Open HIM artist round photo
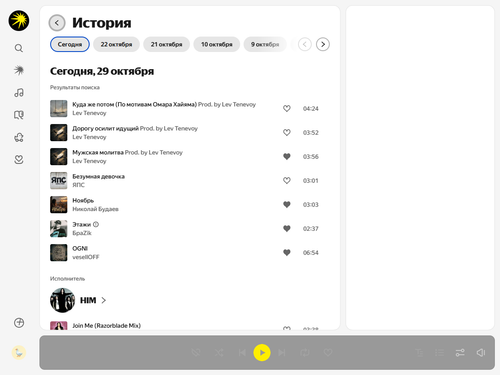The image size is (500, 375). [x=62, y=300]
